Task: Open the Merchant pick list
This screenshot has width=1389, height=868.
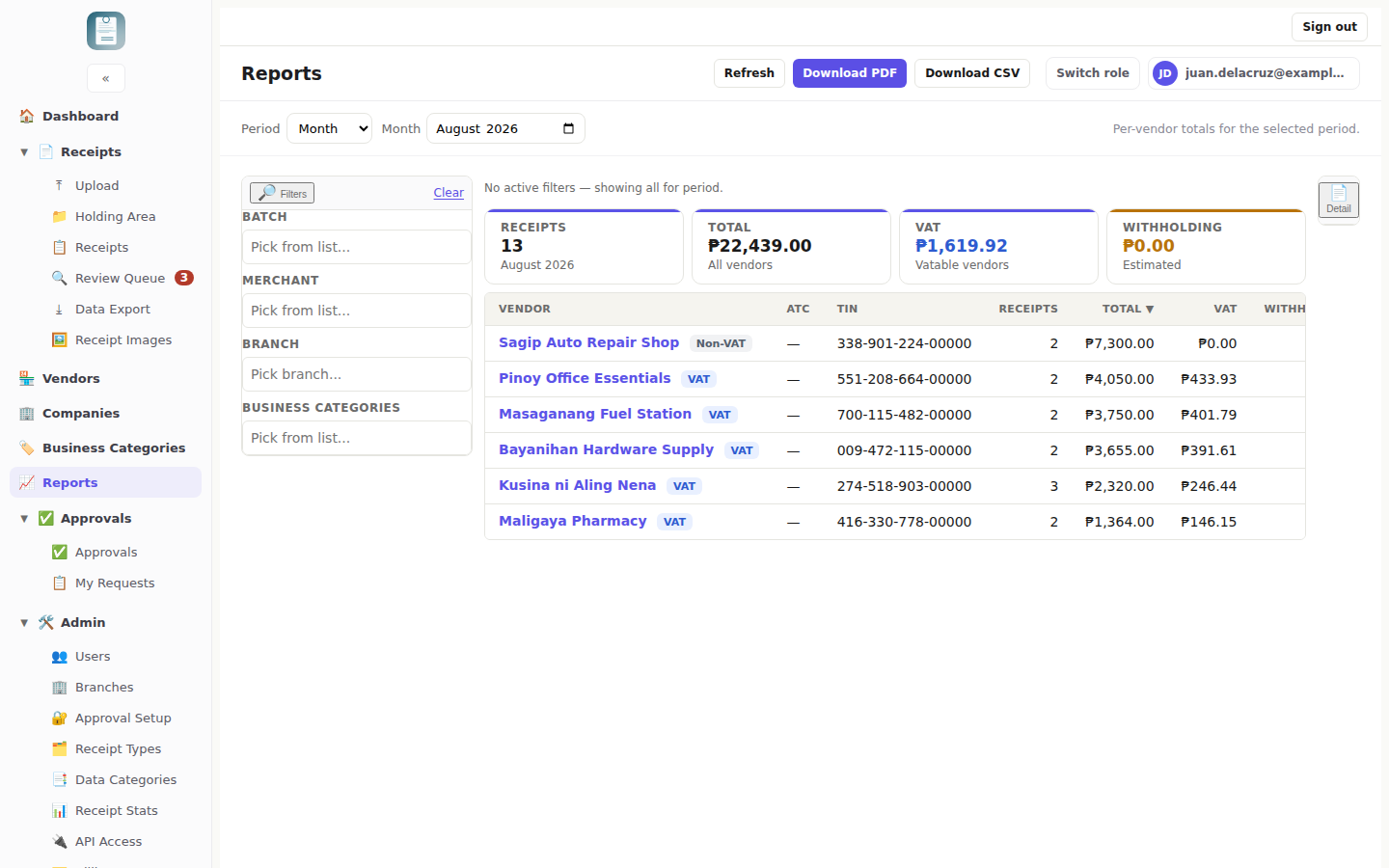Action: click(356, 311)
